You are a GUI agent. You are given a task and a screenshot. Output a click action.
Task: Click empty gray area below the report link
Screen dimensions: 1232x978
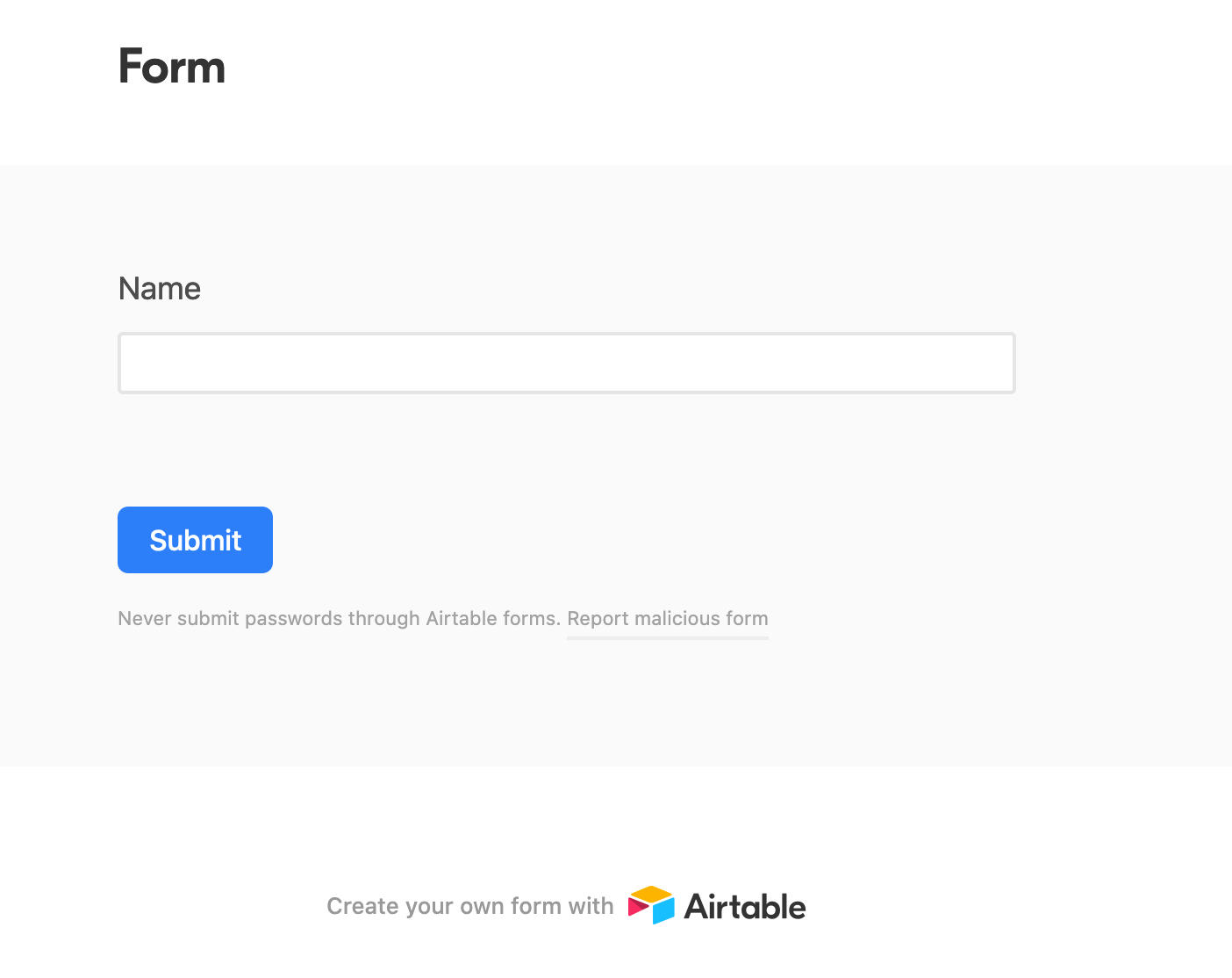[x=614, y=702]
